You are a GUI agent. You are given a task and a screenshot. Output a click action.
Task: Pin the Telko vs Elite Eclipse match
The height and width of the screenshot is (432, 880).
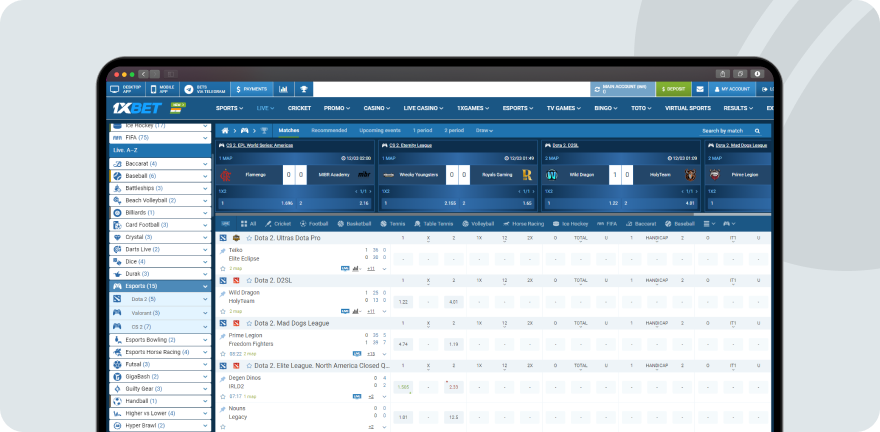(x=223, y=251)
